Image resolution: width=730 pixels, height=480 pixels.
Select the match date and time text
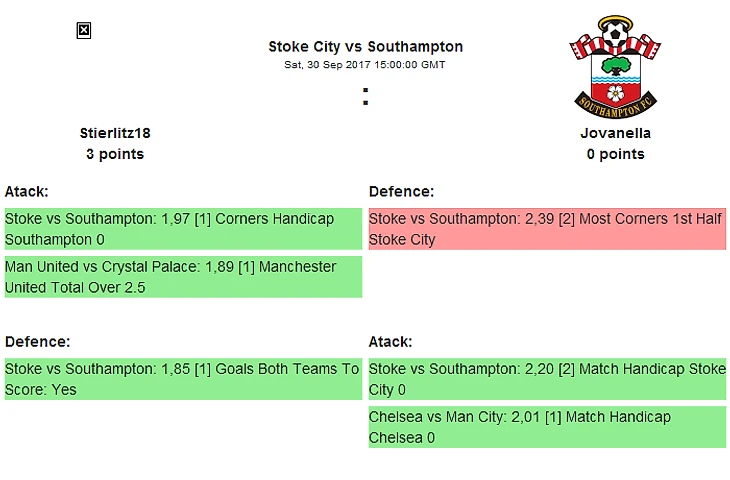pos(365,65)
